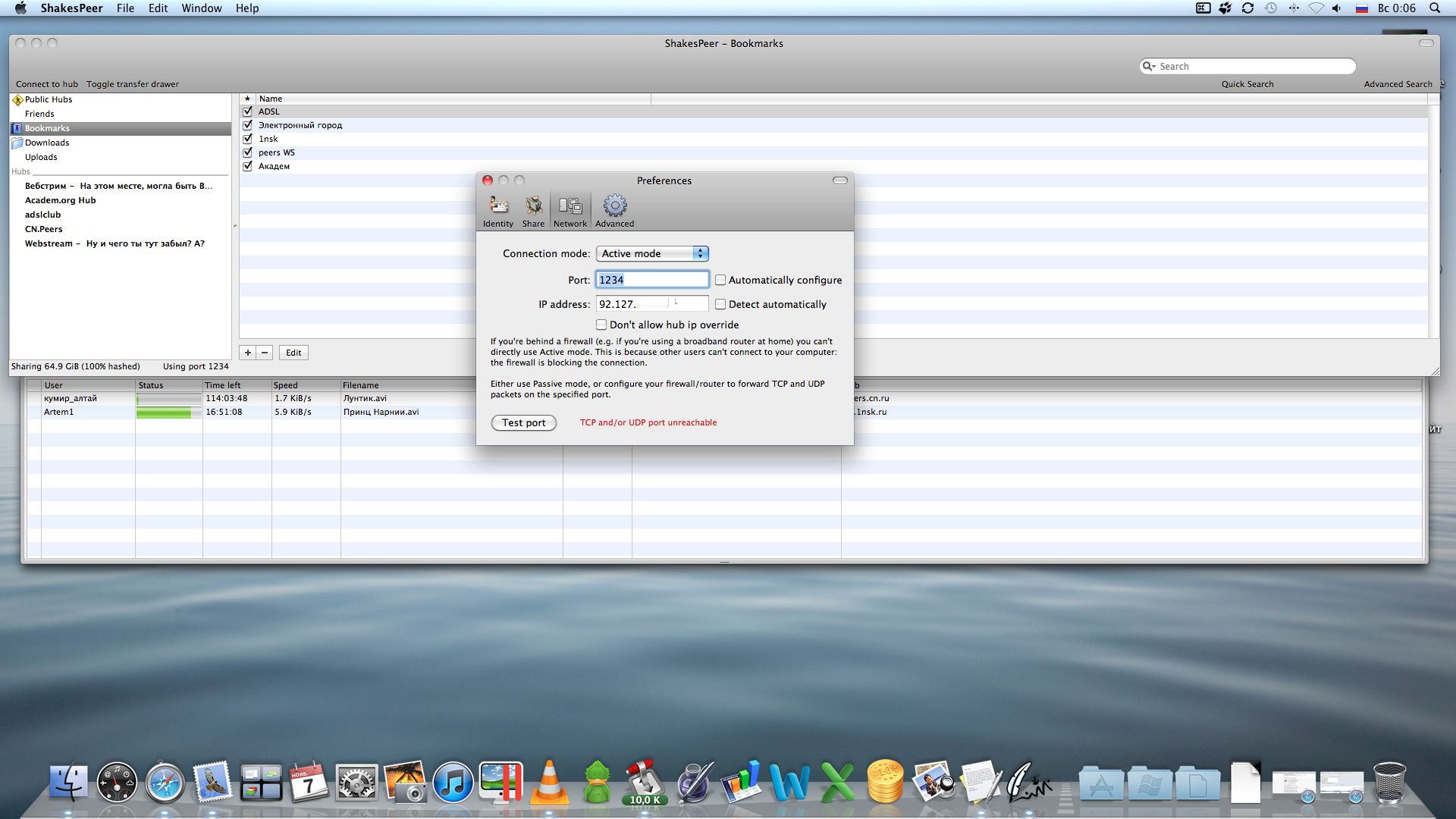The height and width of the screenshot is (819, 1456).
Task: Enable the Automatically configure port checkbox
Action: (x=720, y=280)
